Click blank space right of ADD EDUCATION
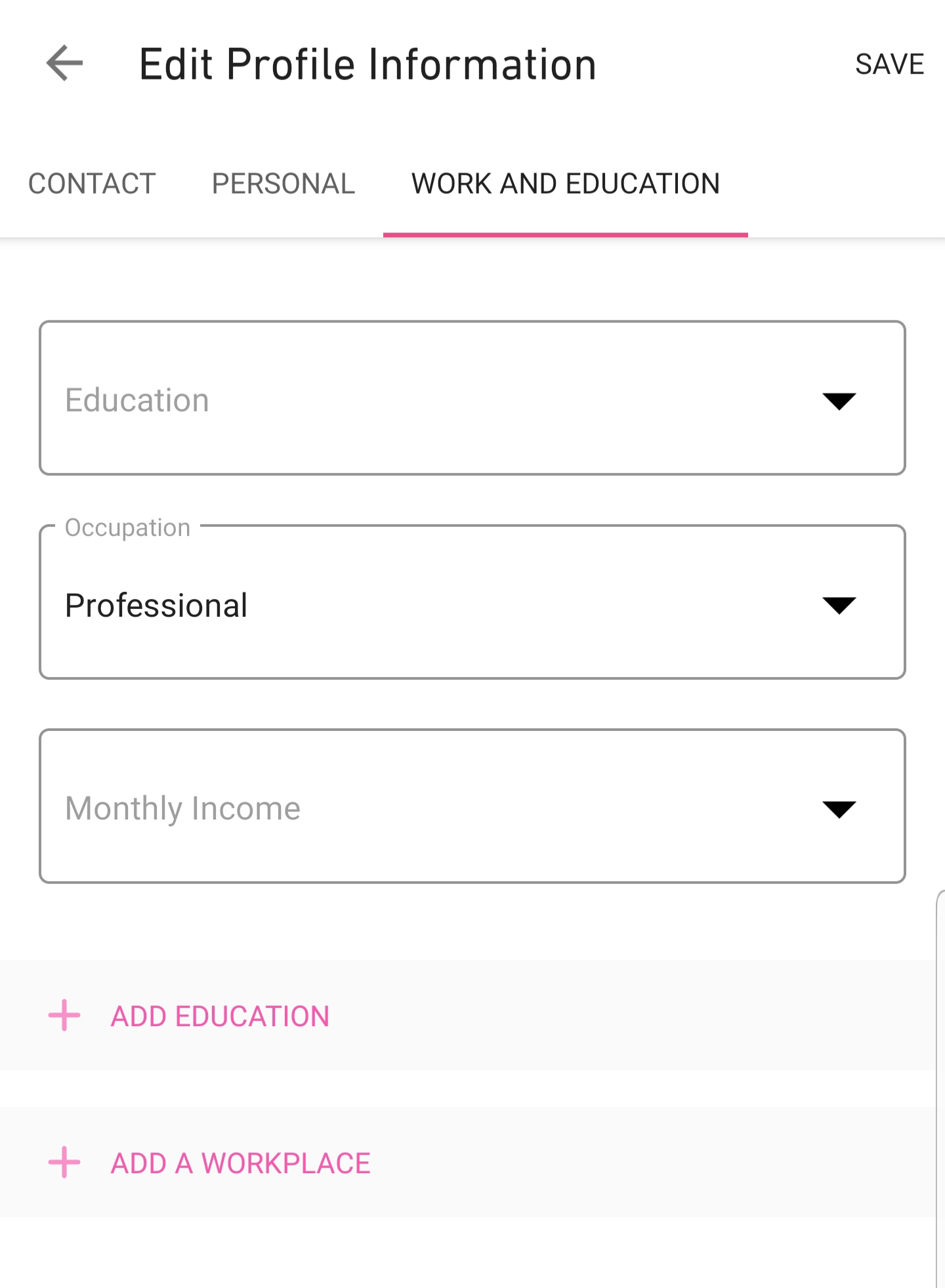Screen dimensions: 945x1288 click(623, 1015)
